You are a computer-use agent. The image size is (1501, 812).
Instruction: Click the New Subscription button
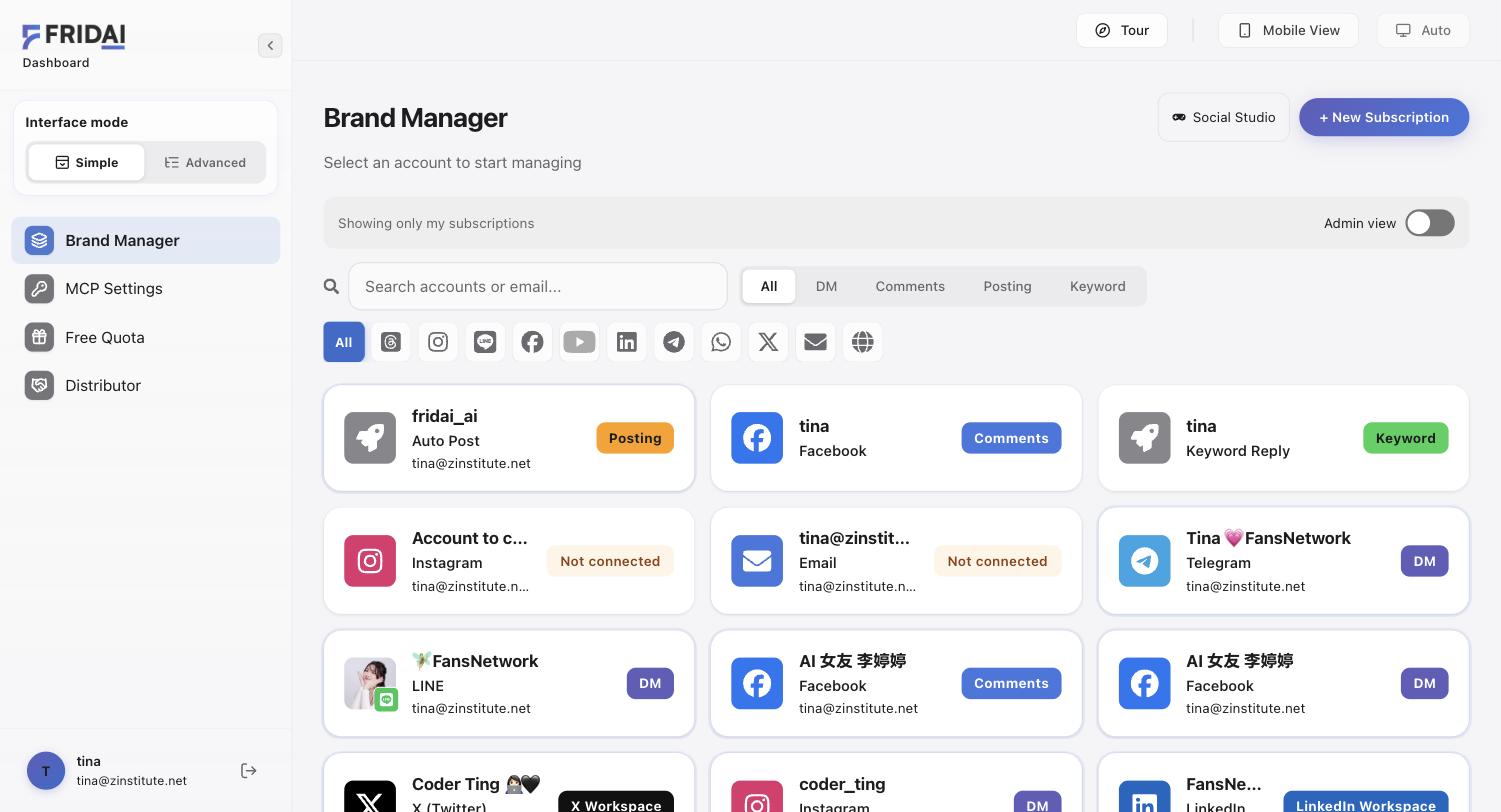[1384, 117]
